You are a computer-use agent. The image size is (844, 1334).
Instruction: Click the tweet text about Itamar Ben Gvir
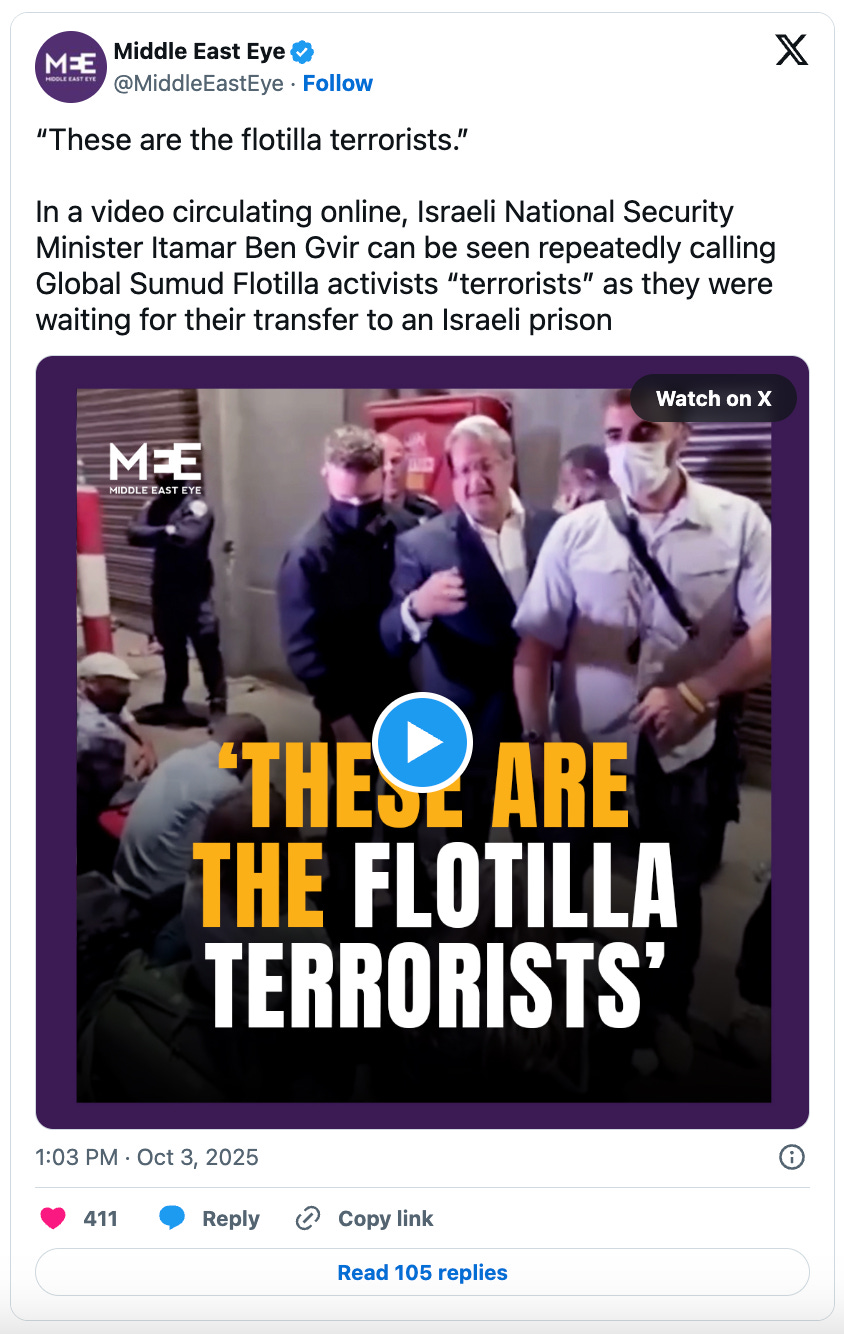click(x=406, y=266)
